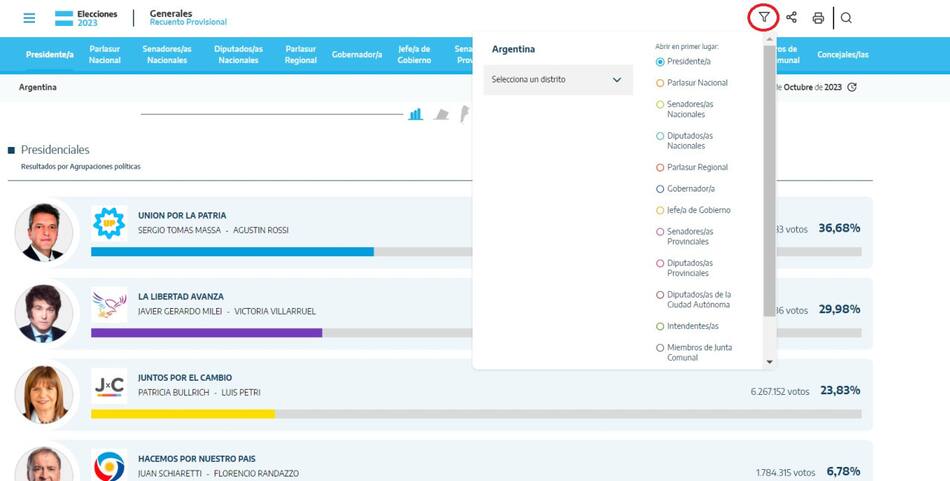950x481 pixels.
Task: Switch to the bar chart view icon
Action: pyautogui.click(x=415, y=115)
